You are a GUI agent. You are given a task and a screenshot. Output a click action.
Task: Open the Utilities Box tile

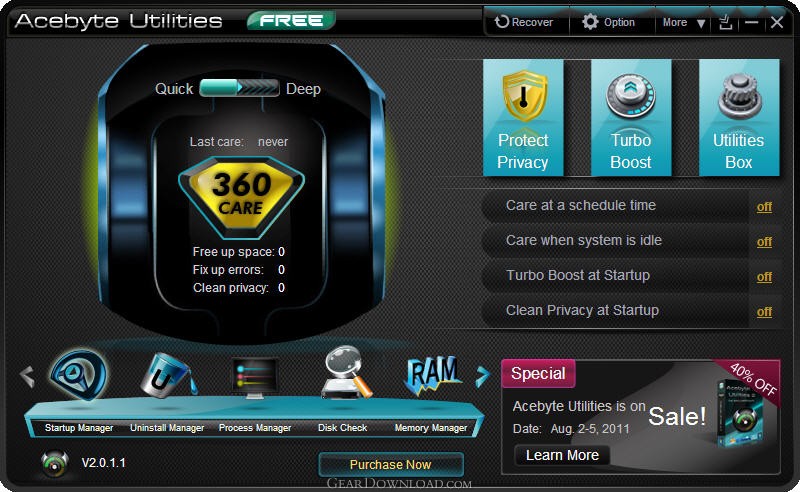click(739, 118)
